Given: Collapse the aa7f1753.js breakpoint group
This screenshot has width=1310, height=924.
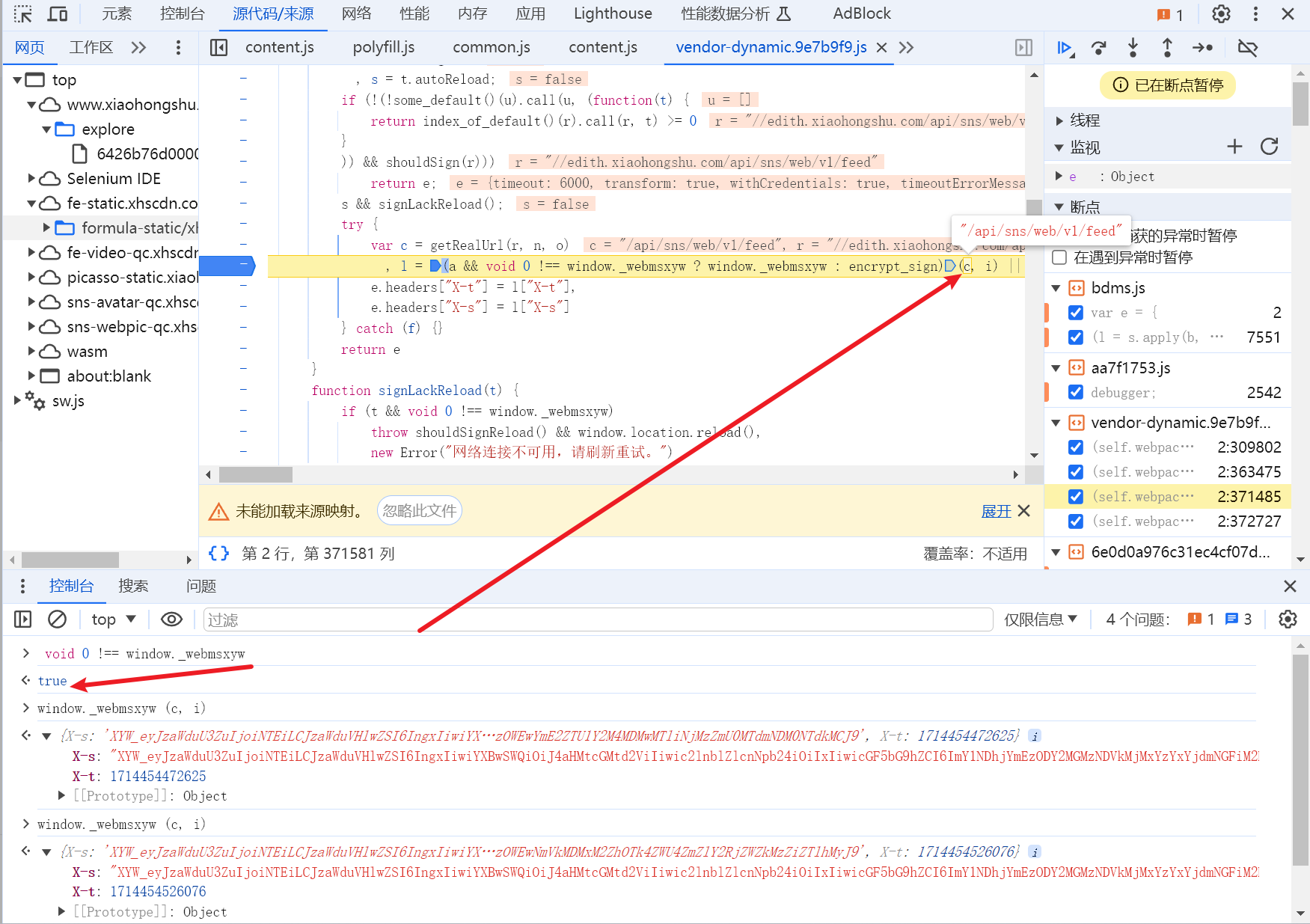Looking at the screenshot, I should click(x=1056, y=368).
